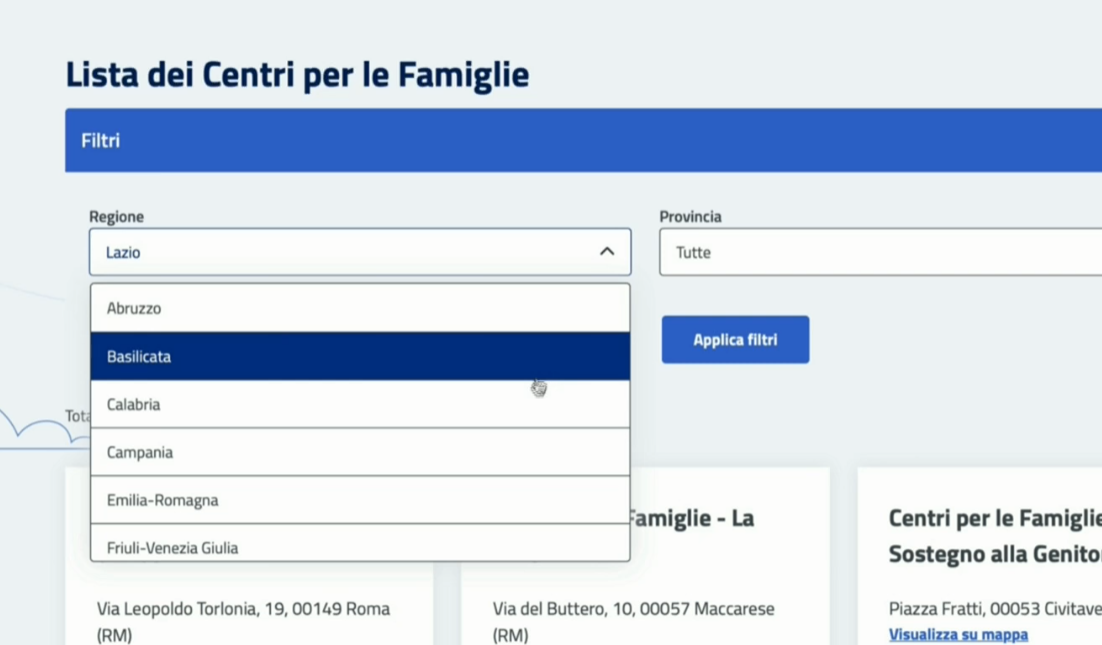Screen dimensions: 1102x645
Task: Click the Regione field showing Lazio
Action: 340,252
